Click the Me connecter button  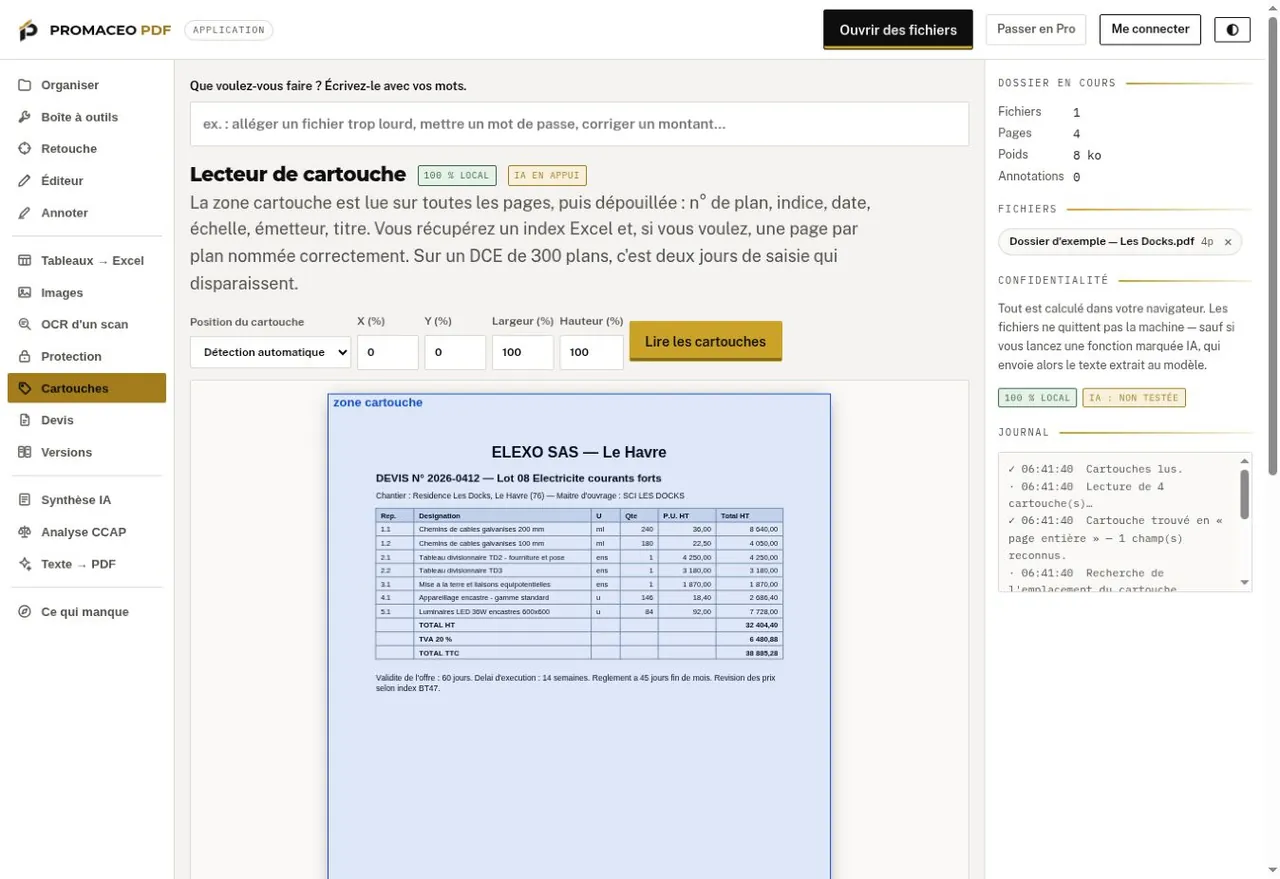(x=1150, y=29)
